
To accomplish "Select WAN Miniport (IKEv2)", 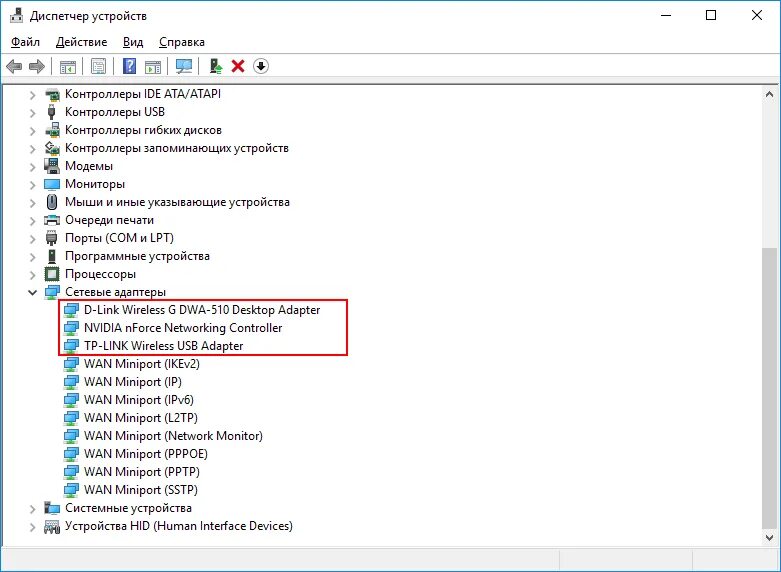I will coord(141,364).
